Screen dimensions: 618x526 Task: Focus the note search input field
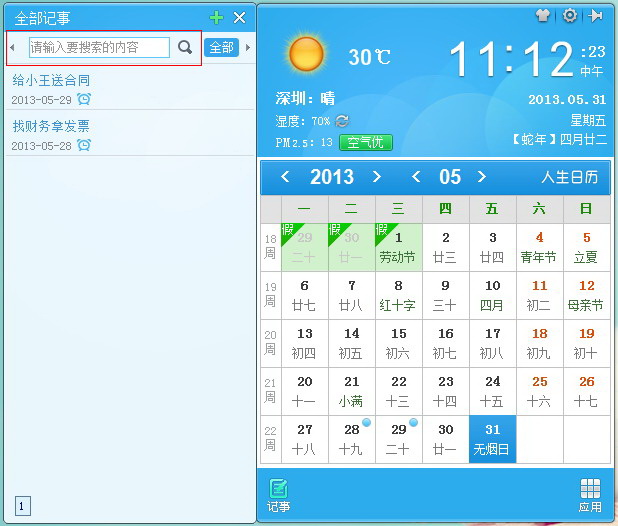98,47
